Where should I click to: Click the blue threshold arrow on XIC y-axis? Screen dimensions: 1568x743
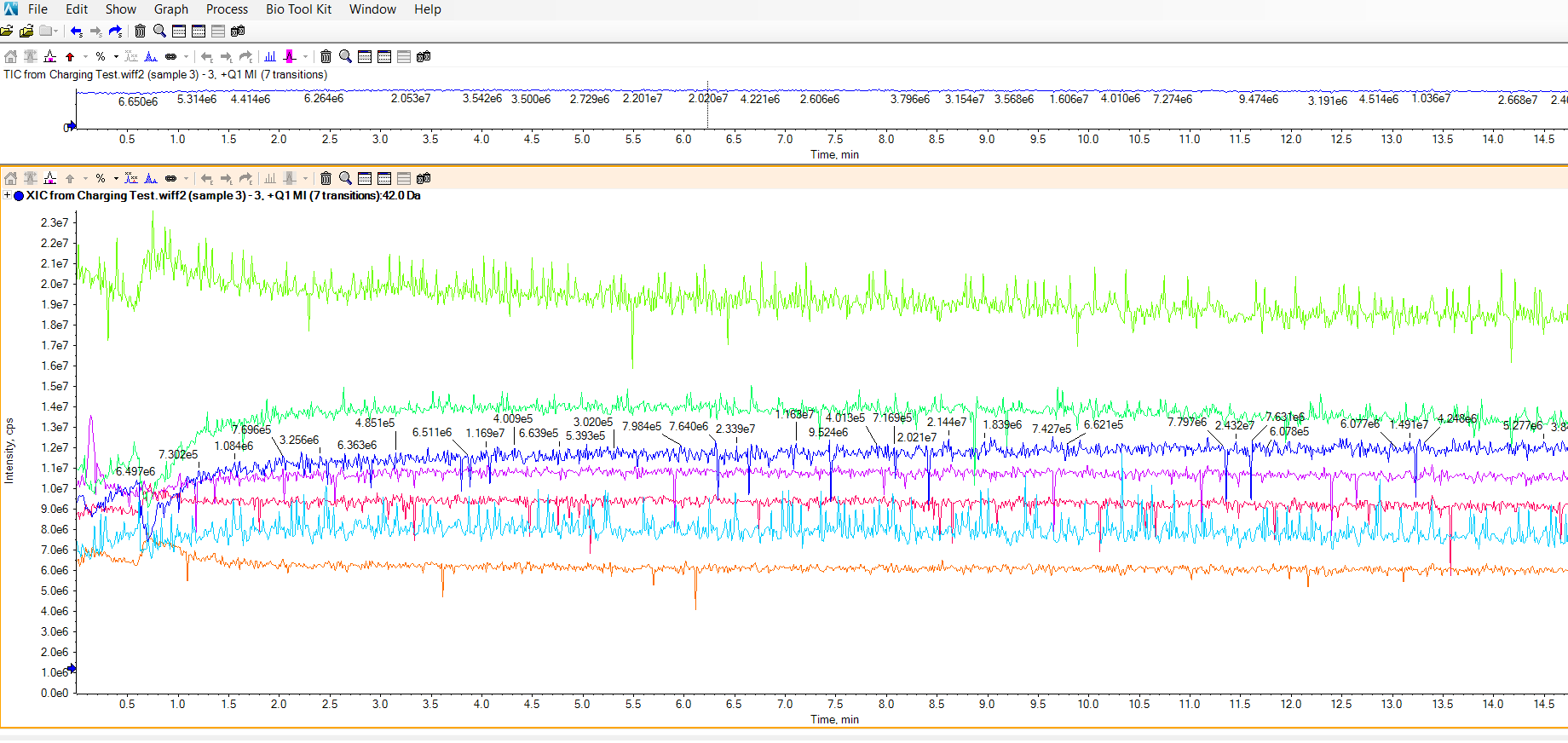72,669
